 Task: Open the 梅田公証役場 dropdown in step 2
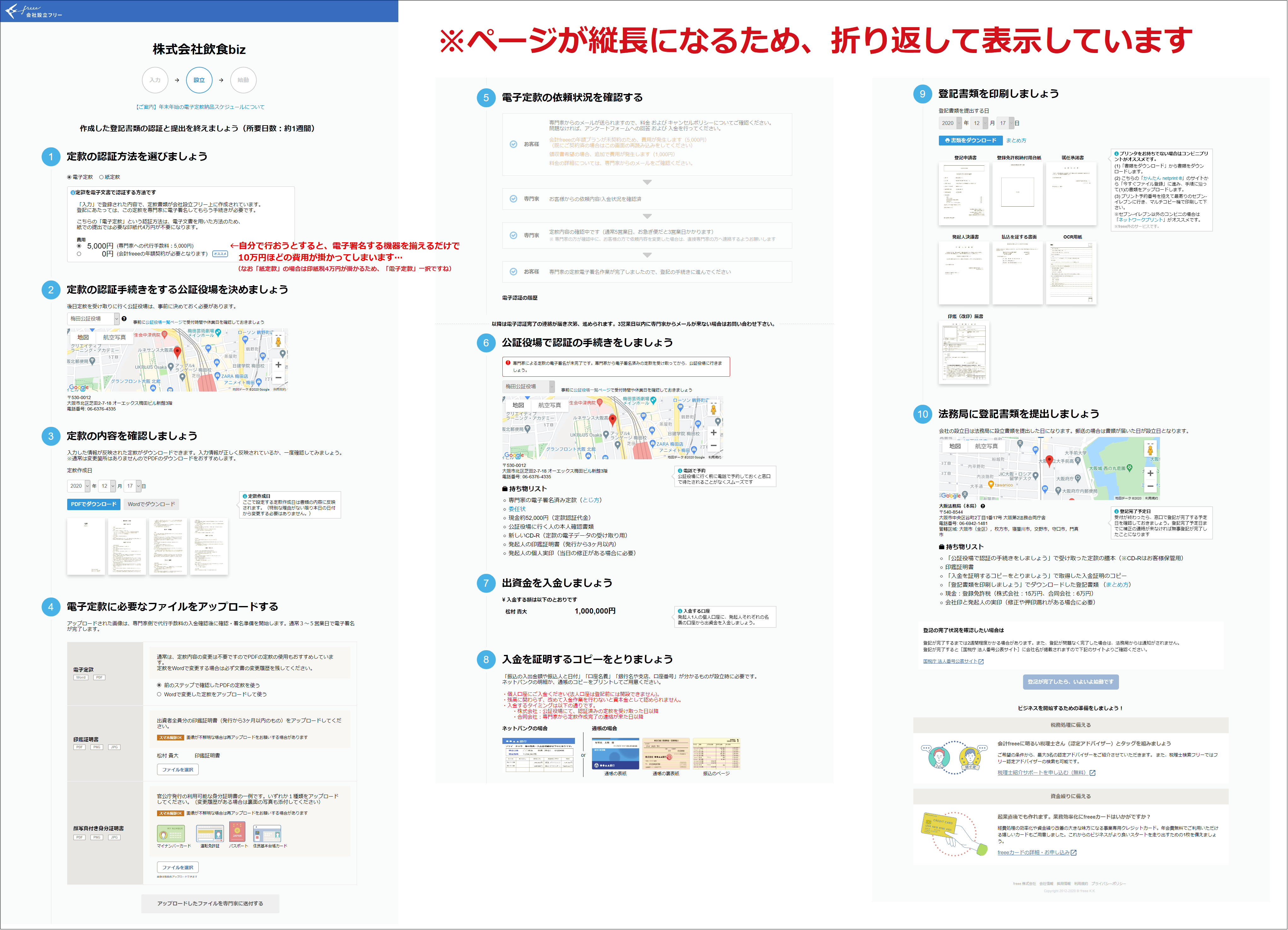[93, 319]
